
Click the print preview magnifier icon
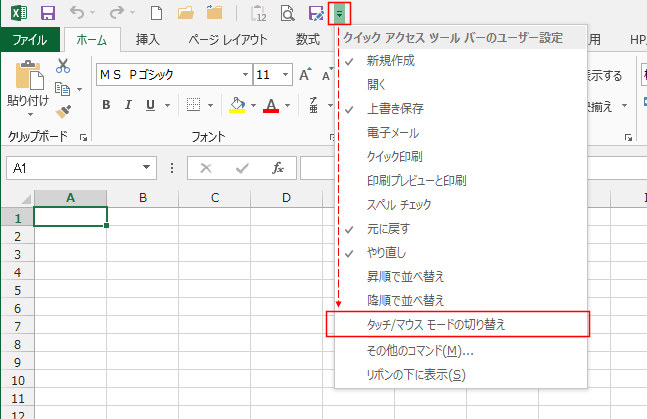coord(287,13)
